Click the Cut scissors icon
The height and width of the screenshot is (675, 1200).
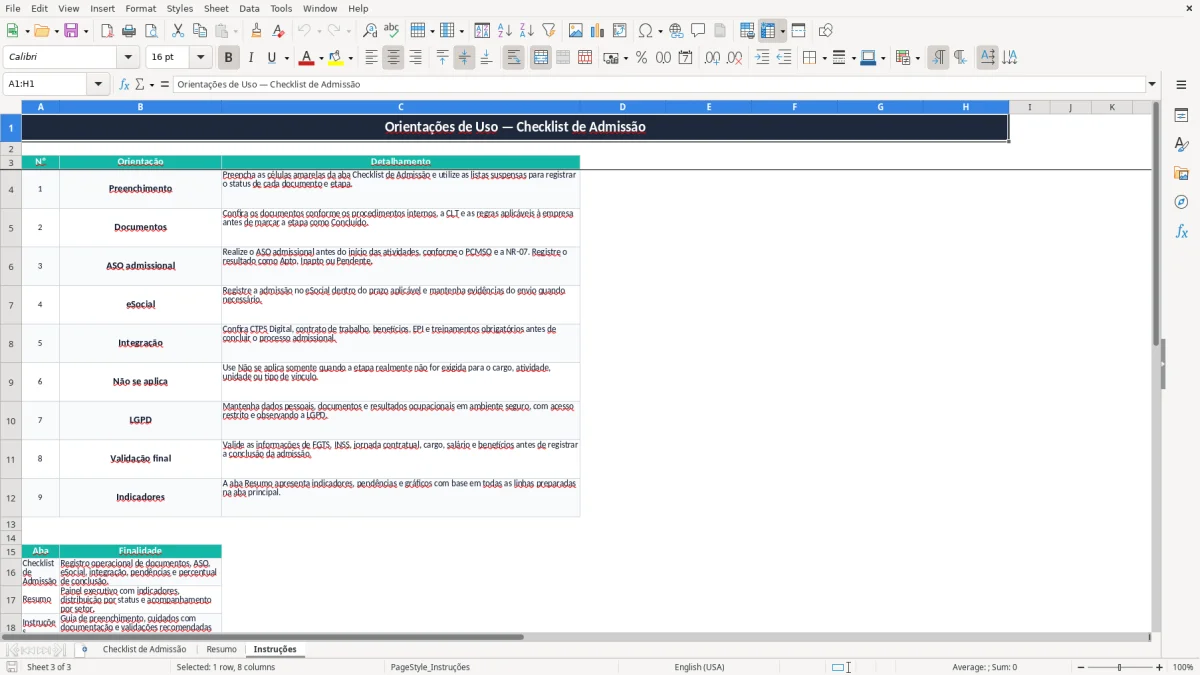(x=178, y=31)
